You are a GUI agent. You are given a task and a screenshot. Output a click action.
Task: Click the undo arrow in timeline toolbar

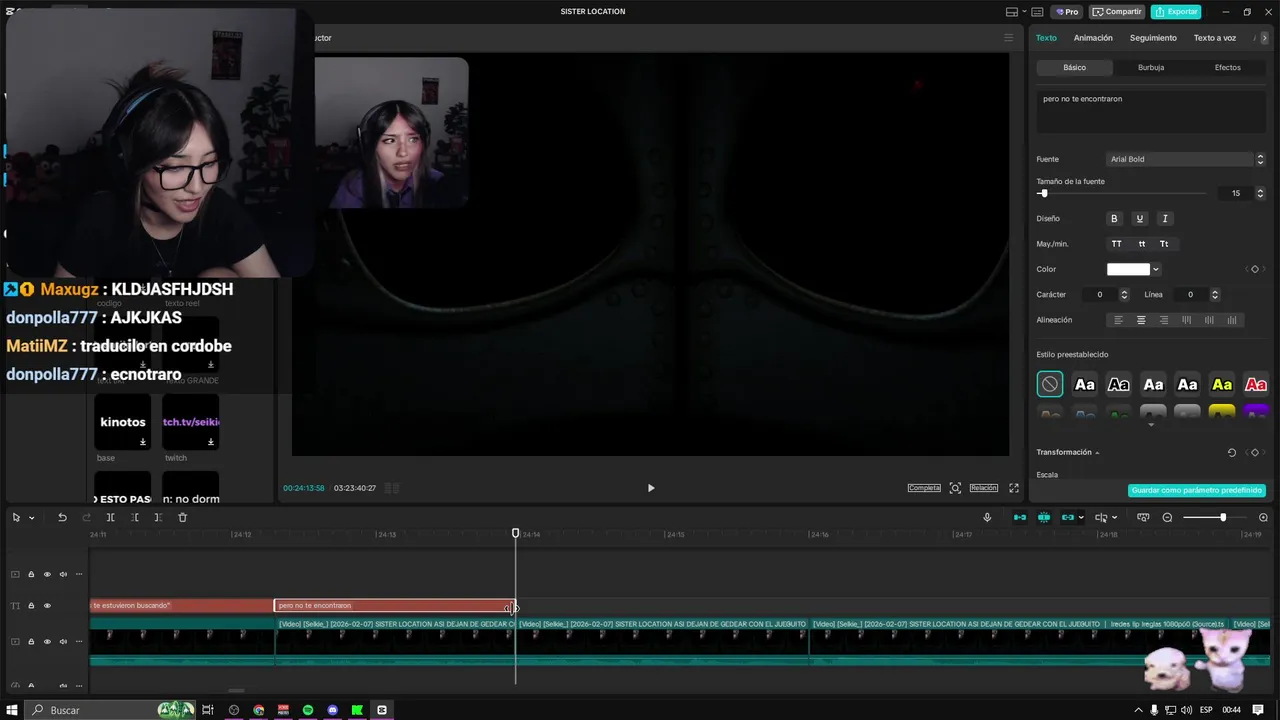(62, 517)
